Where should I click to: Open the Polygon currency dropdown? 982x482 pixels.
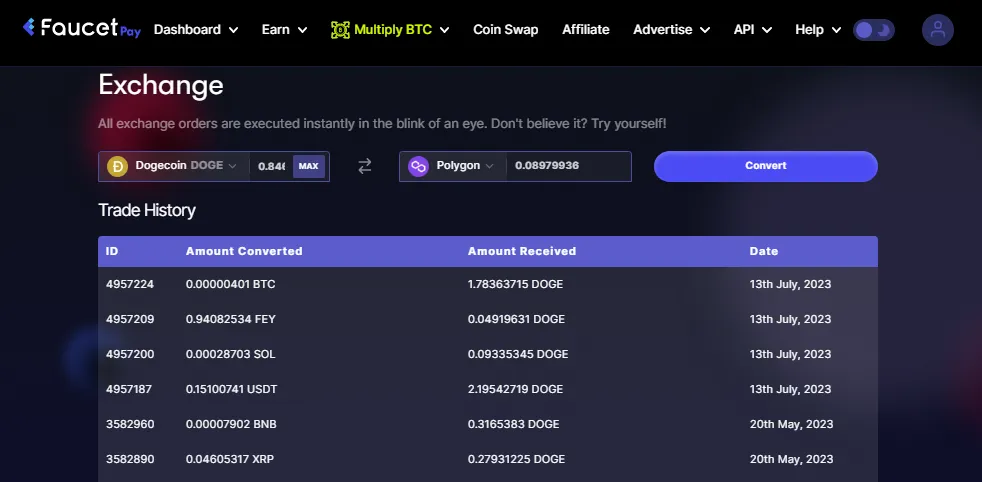[x=453, y=166]
